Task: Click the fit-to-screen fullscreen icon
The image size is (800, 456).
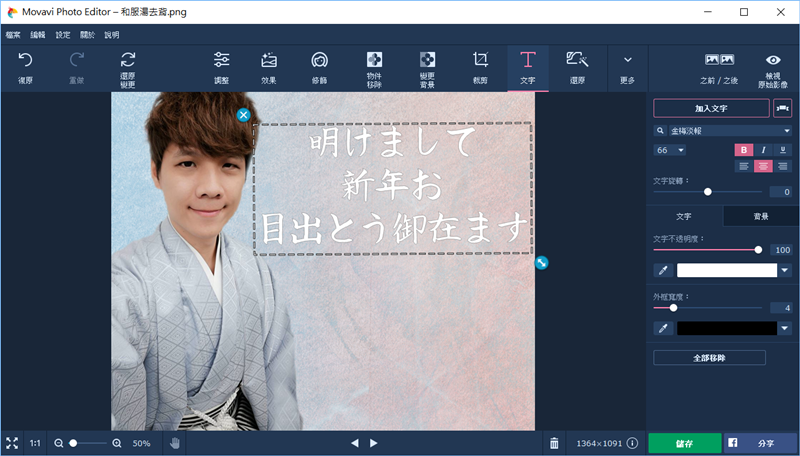Action: pos(12,443)
